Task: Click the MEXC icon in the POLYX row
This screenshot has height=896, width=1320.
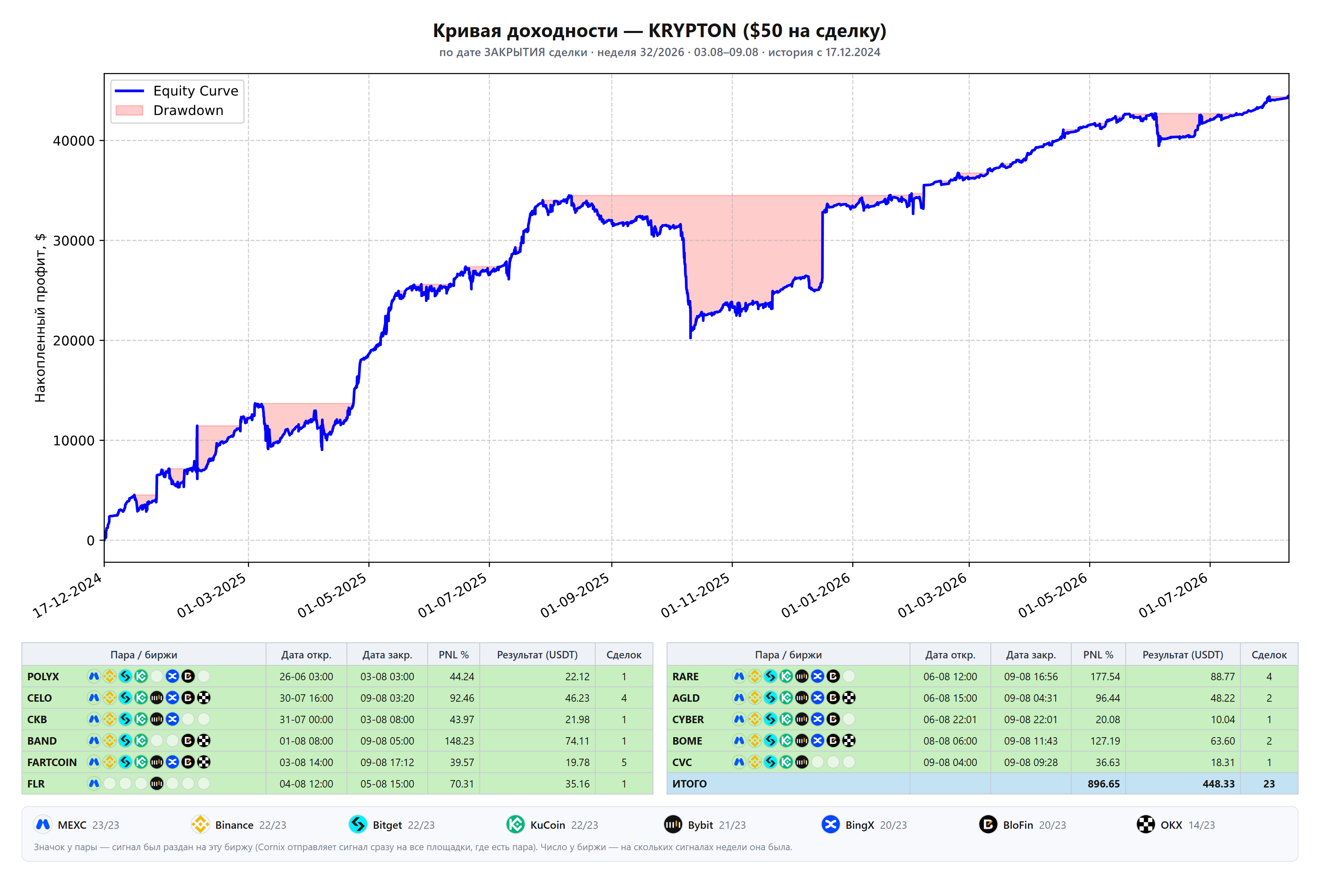Action: (94, 676)
